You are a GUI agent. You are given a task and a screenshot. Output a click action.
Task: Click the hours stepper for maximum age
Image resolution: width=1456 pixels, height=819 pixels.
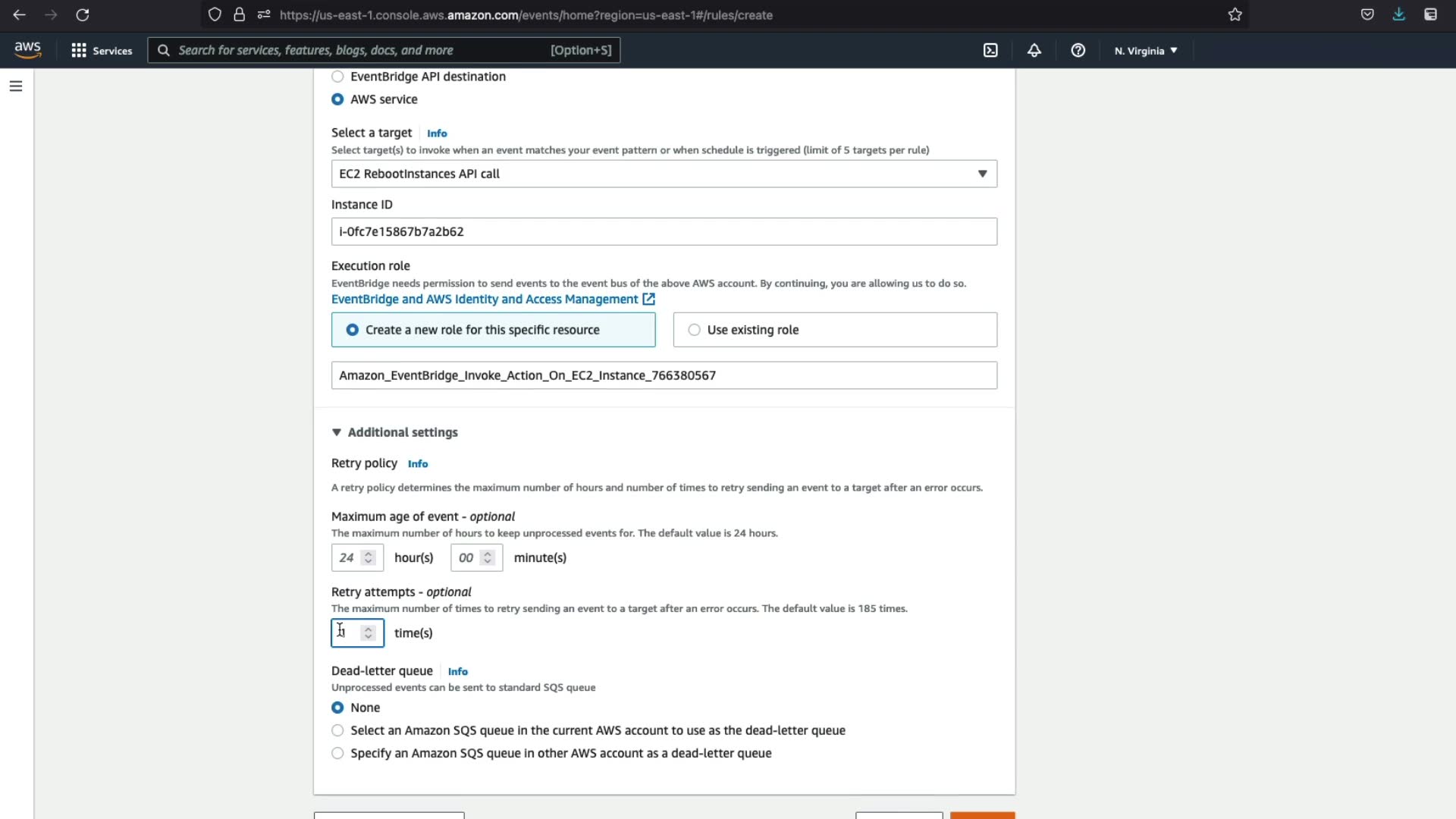369,557
